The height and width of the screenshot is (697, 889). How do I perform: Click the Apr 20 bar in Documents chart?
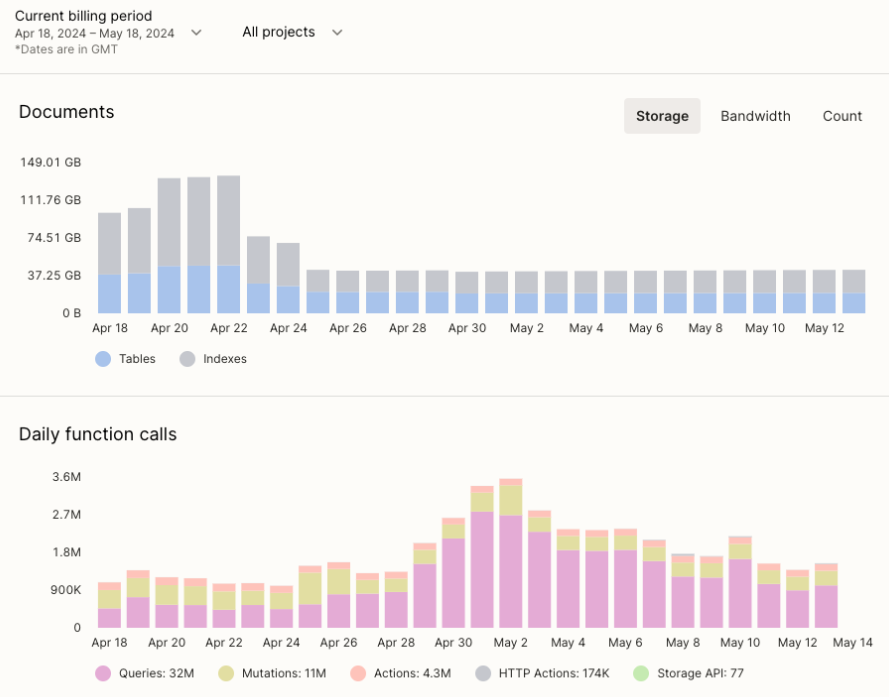pos(169,246)
